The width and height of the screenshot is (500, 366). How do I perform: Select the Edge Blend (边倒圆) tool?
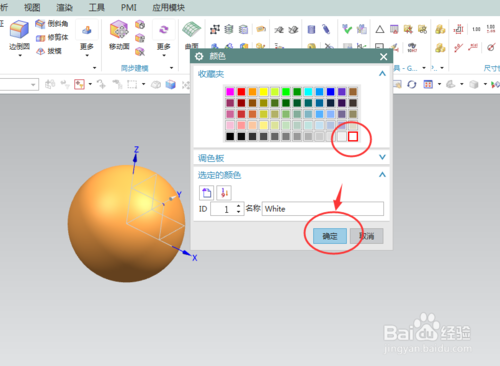(x=19, y=36)
